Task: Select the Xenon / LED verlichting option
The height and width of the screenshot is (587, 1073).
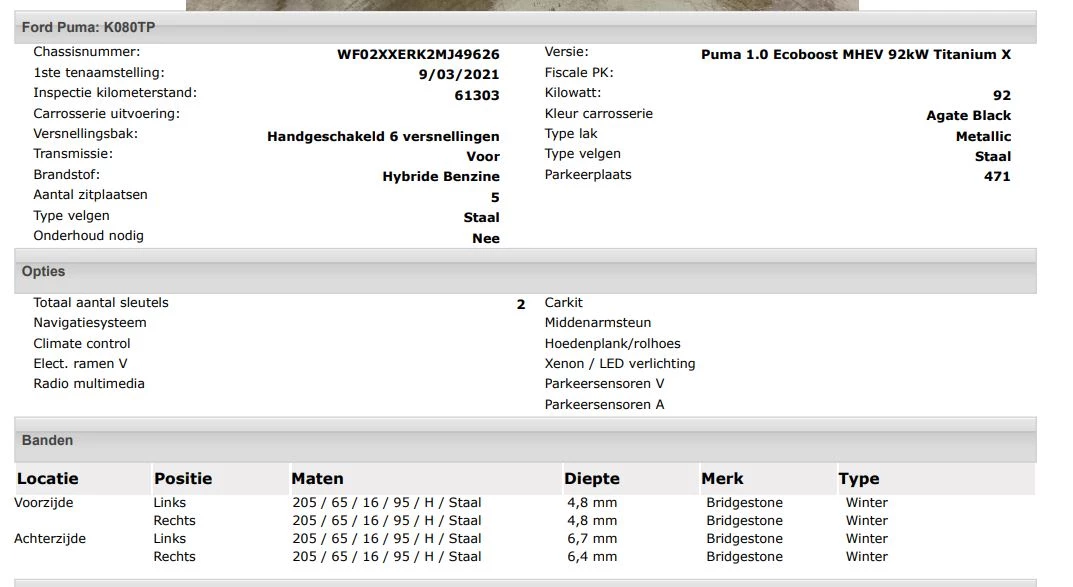Action: 620,363
